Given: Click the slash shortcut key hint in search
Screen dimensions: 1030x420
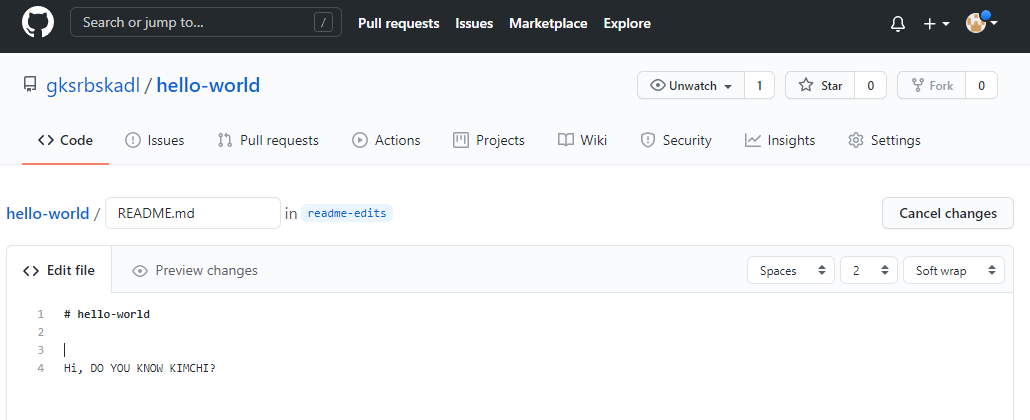Looking at the screenshot, I should click(323, 23).
